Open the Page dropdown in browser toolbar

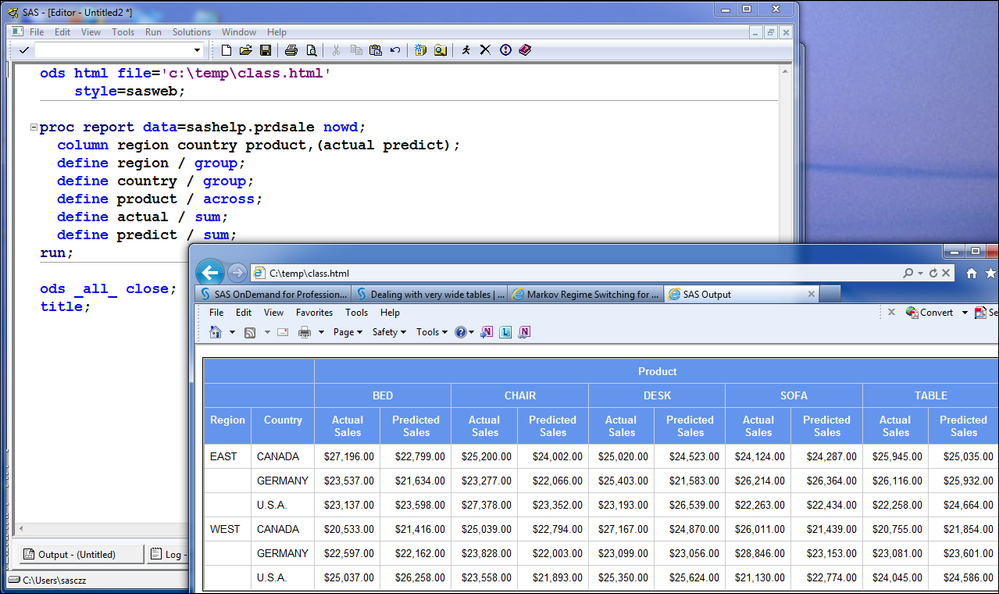(x=347, y=332)
